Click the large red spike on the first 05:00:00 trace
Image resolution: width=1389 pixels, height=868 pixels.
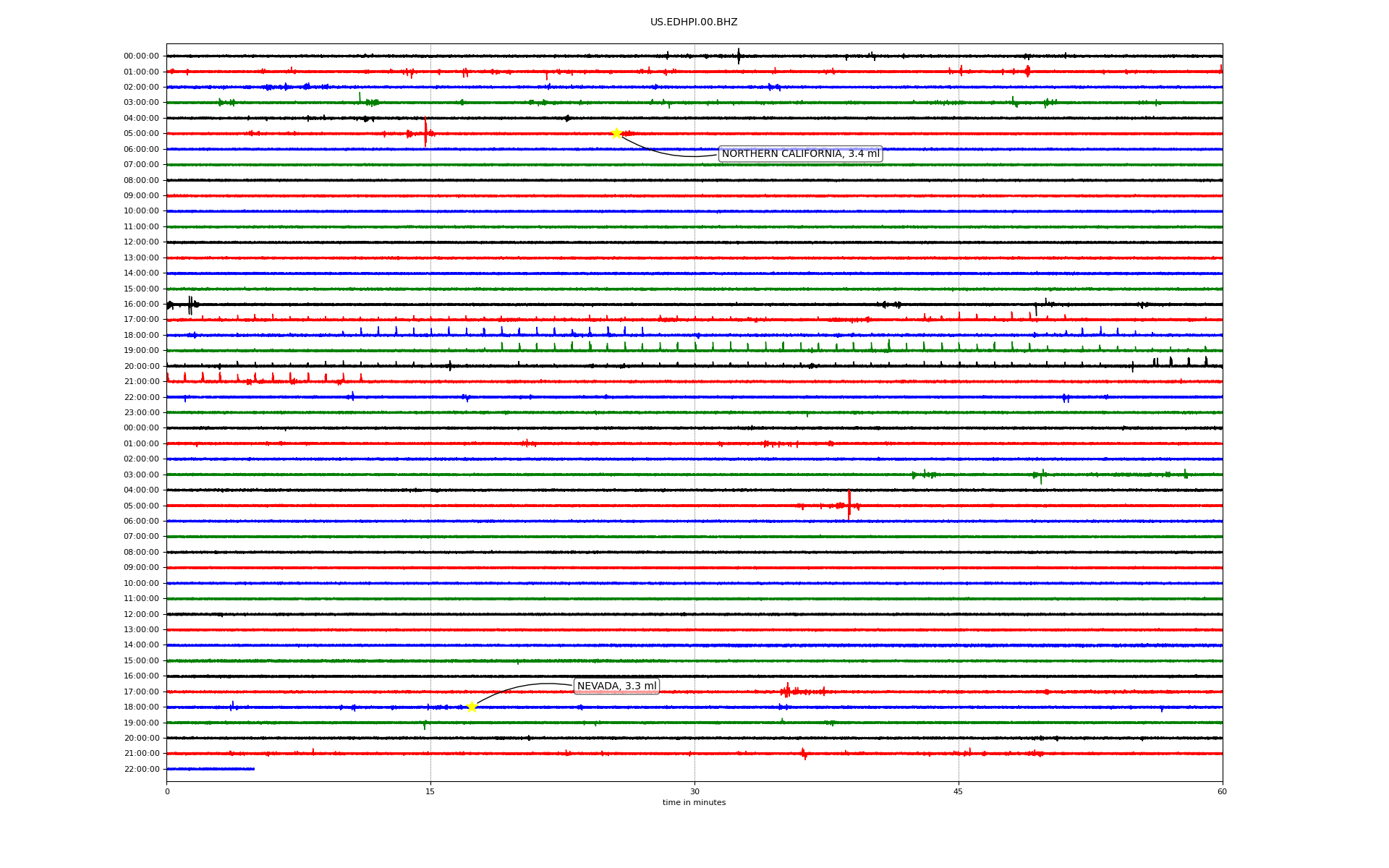[425, 132]
